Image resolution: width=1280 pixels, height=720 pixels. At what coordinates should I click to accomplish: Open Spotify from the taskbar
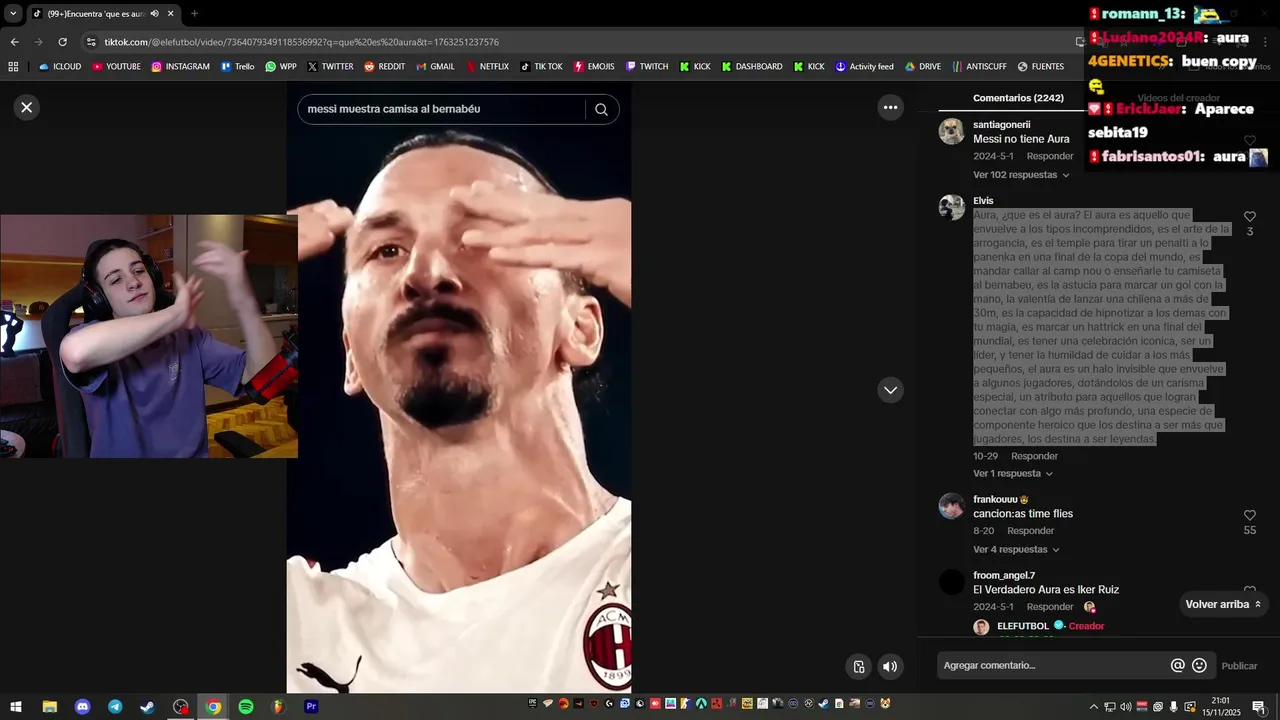point(246,706)
